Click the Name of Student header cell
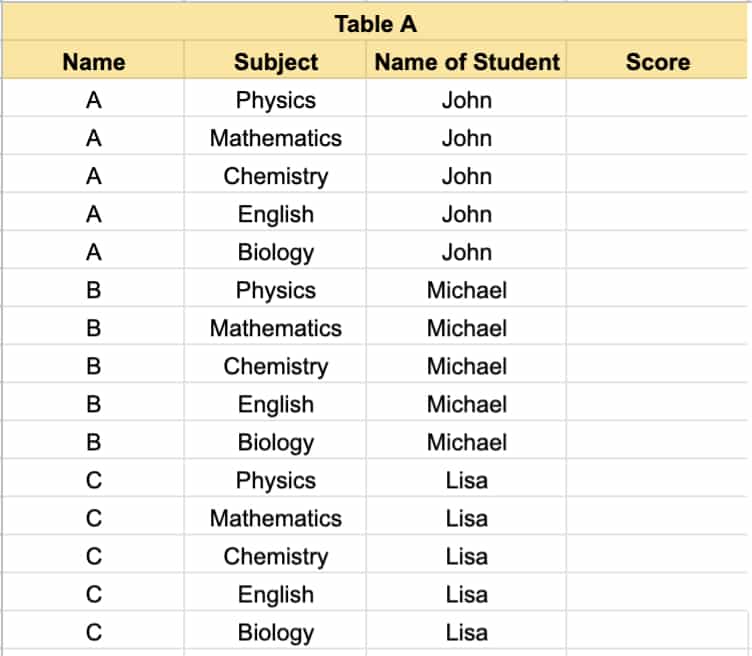752x656 pixels. [466, 60]
